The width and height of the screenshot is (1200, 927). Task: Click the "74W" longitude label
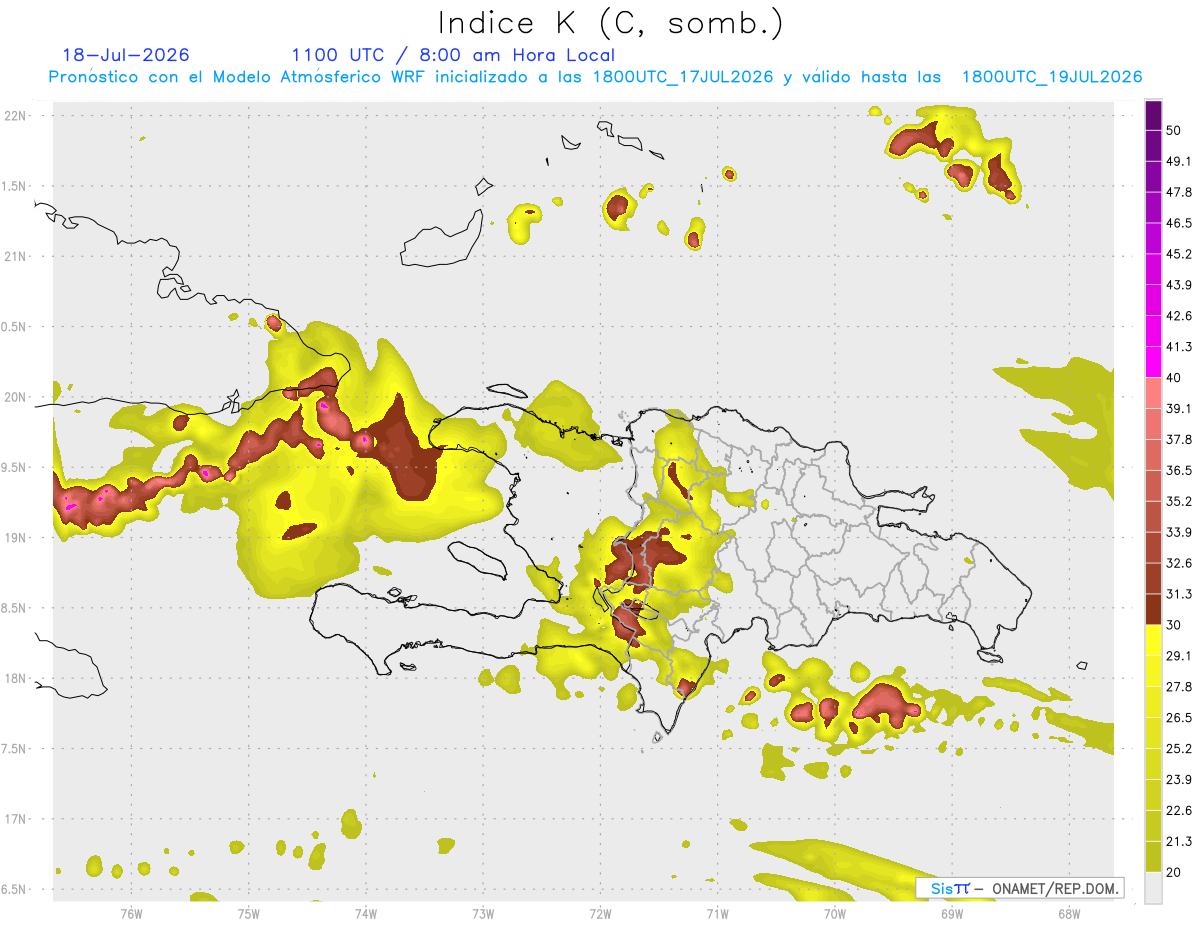[366, 914]
